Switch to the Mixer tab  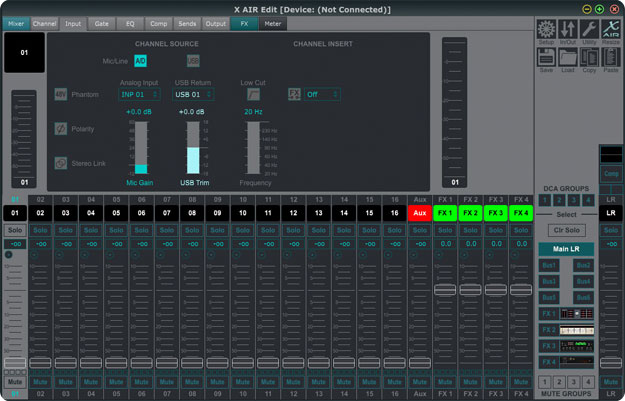tap(16, 24)
